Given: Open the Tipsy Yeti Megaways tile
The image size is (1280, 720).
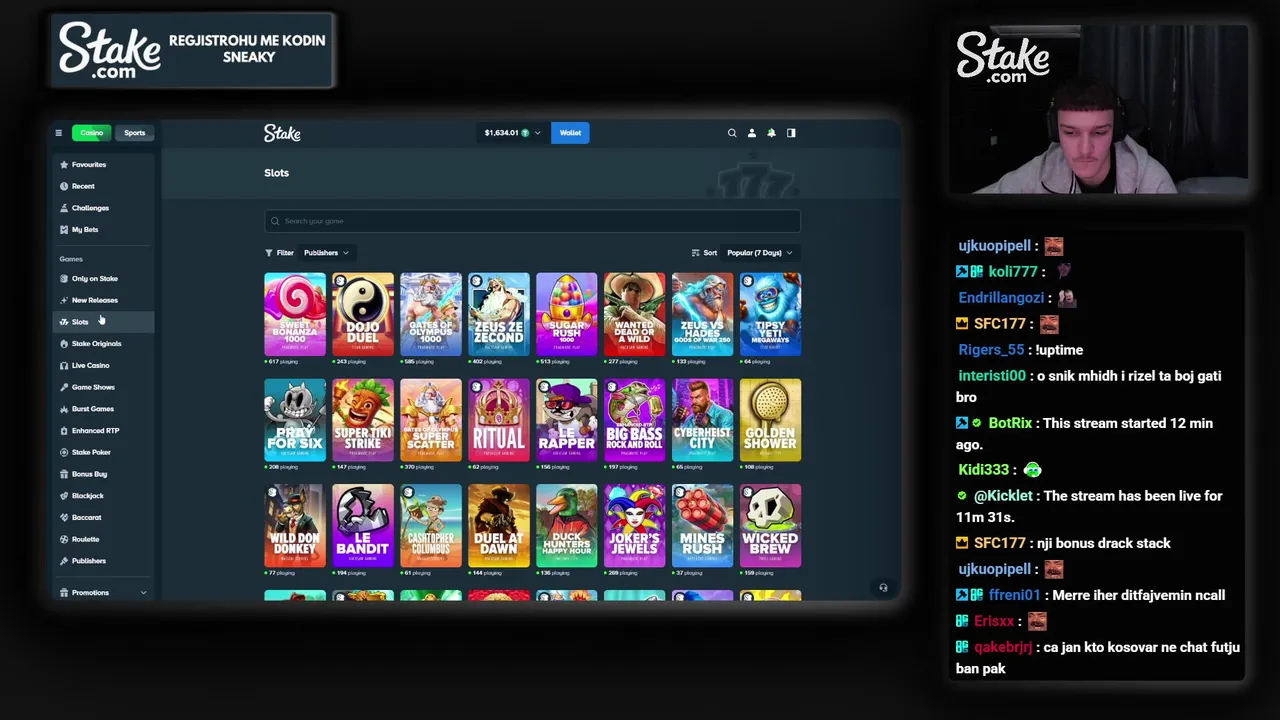Looking at the screenshot, I should click(771, 314).
